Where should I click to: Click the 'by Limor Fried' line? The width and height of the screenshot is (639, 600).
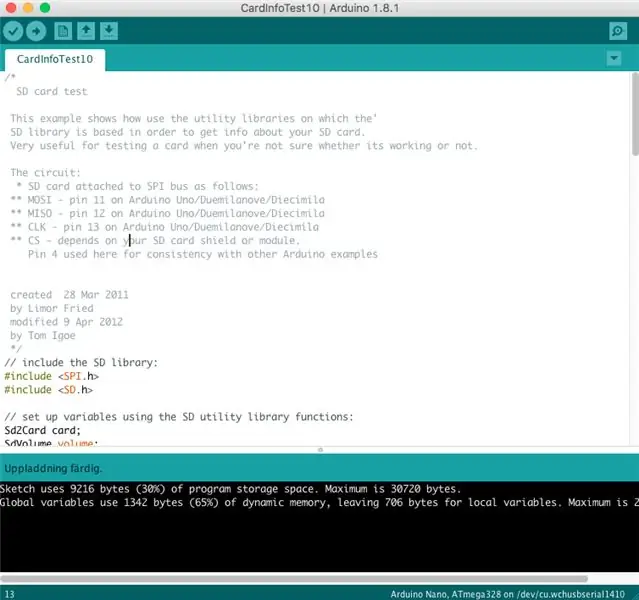click(52, 308)
